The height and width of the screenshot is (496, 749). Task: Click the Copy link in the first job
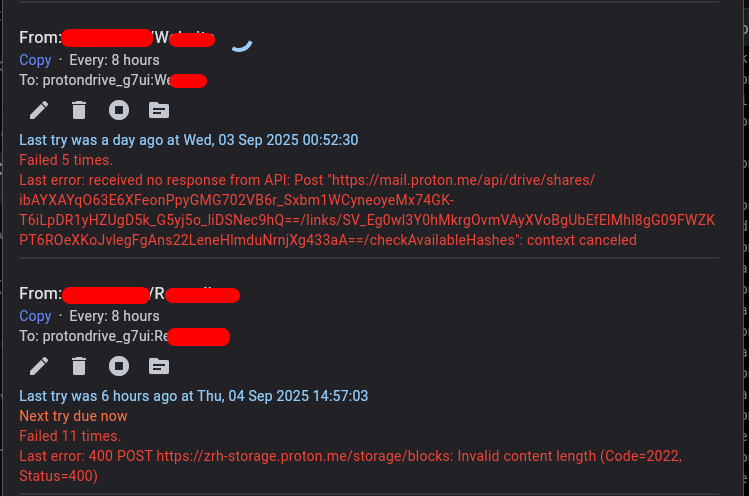coord(35,60)
